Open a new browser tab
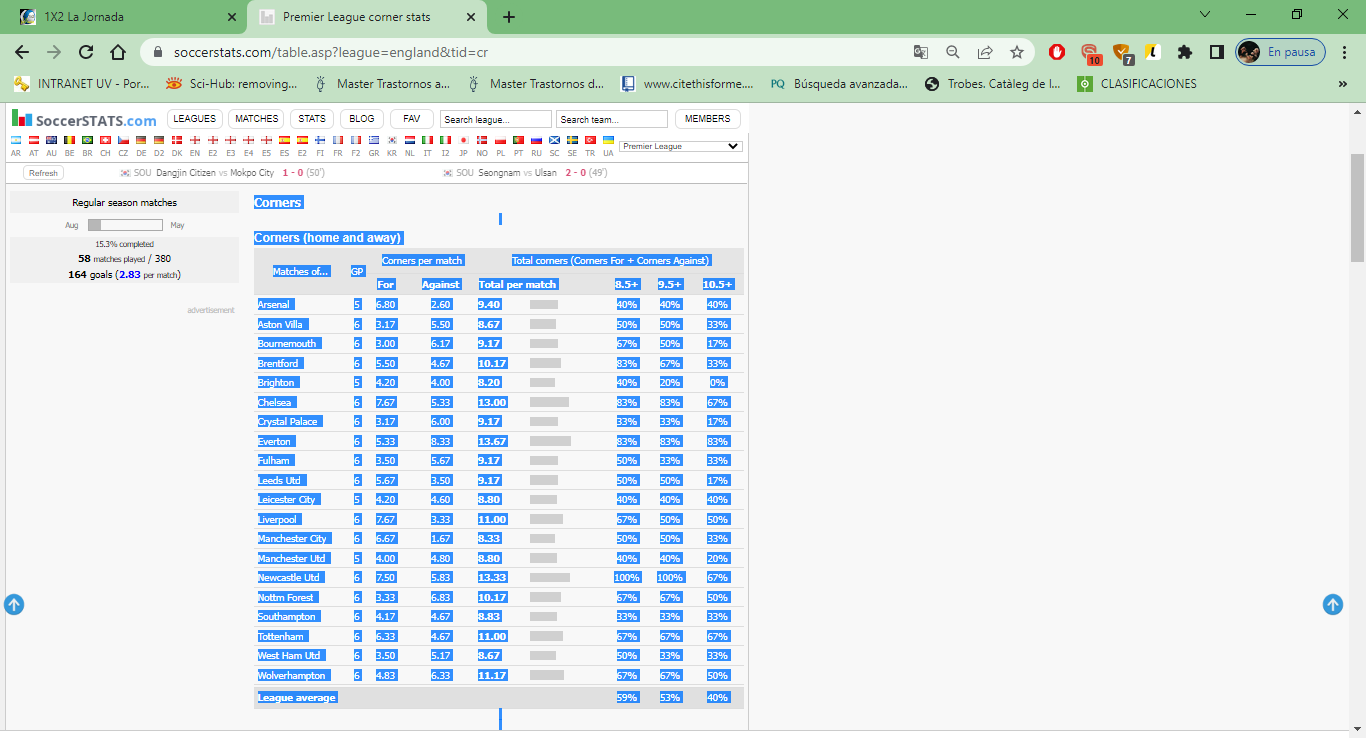The image size is (1366, 738). tap(509, 17)
